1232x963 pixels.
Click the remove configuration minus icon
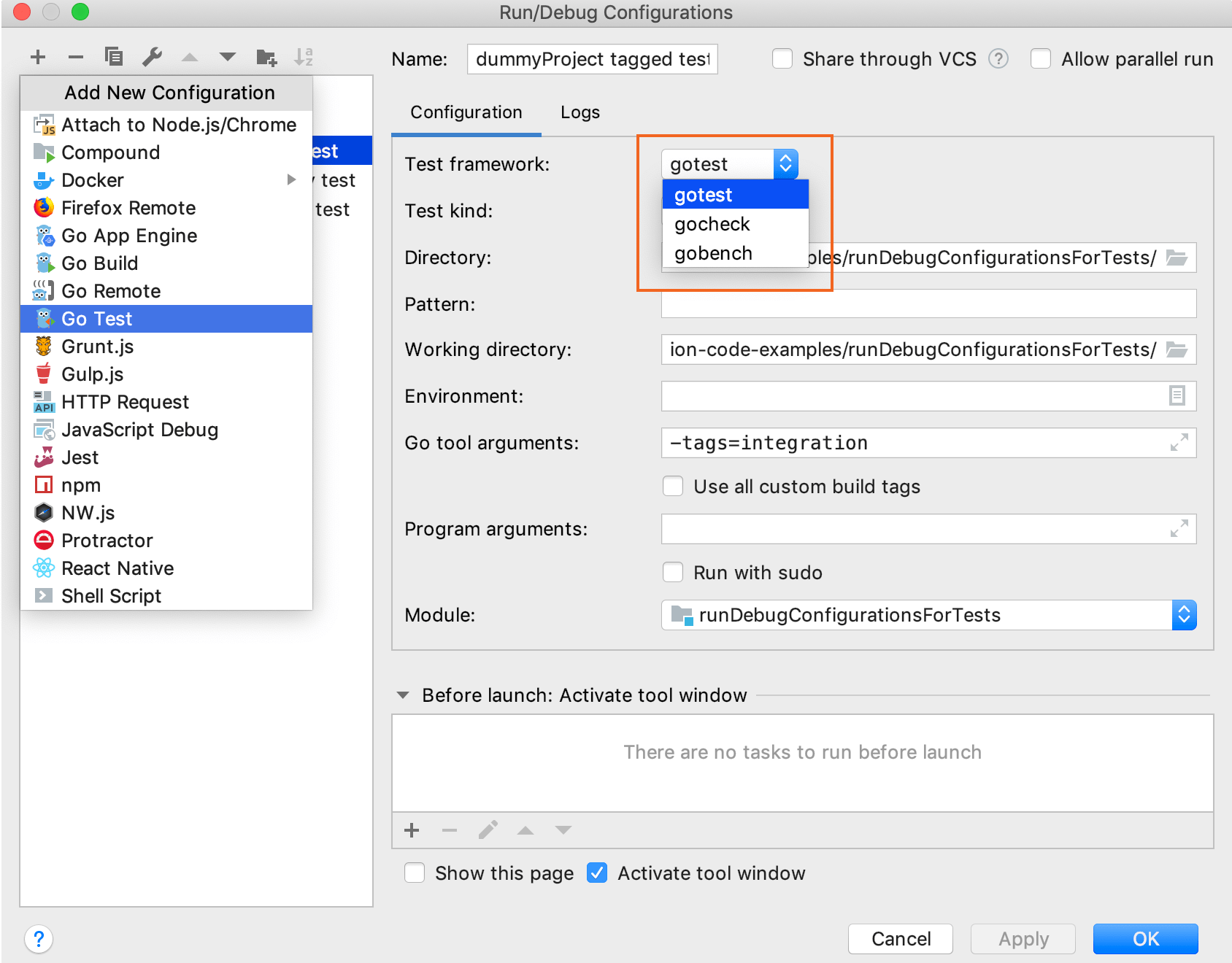pyautogui.click(x=76, y=57)
